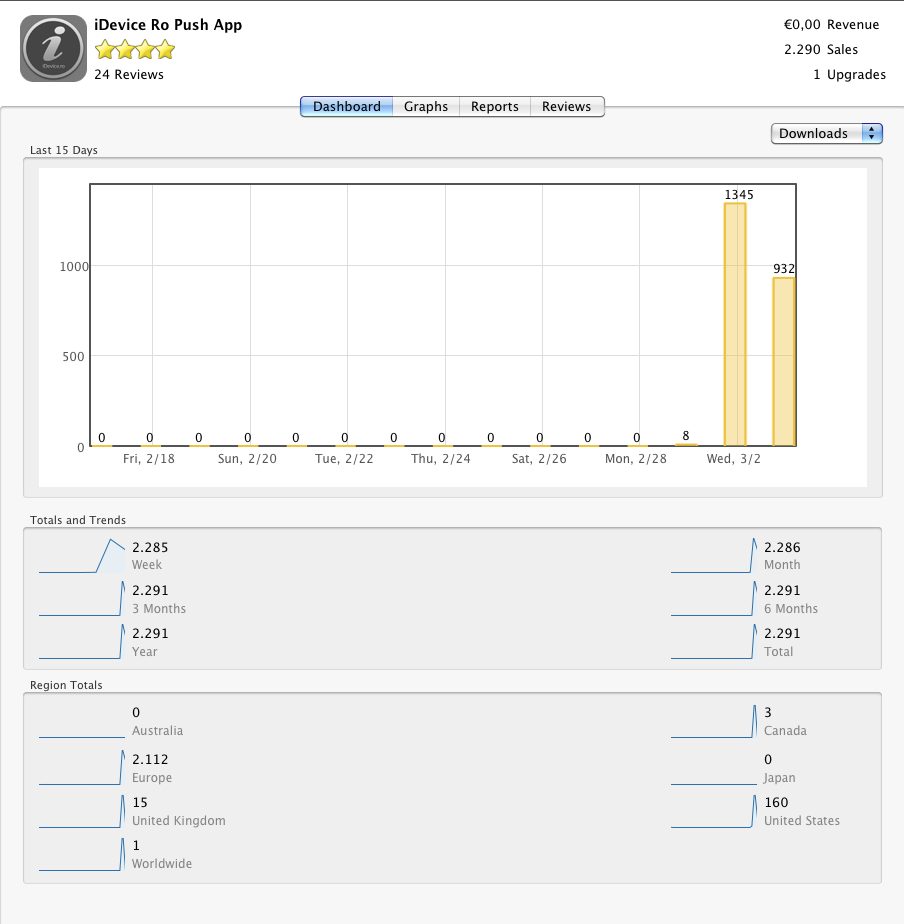This screenshot has height=924, width=904.
Task: Click the Canada region label
Action: (786, 731)
